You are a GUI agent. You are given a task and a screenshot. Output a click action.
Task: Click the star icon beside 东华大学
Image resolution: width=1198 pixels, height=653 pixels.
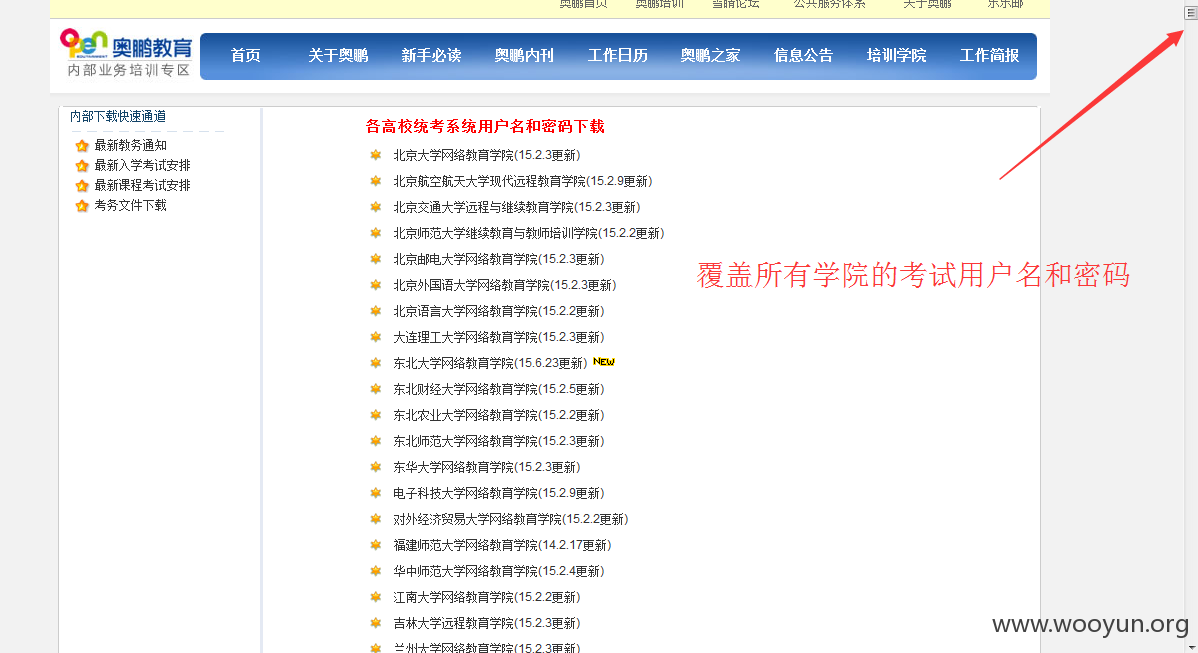(375, 467)
